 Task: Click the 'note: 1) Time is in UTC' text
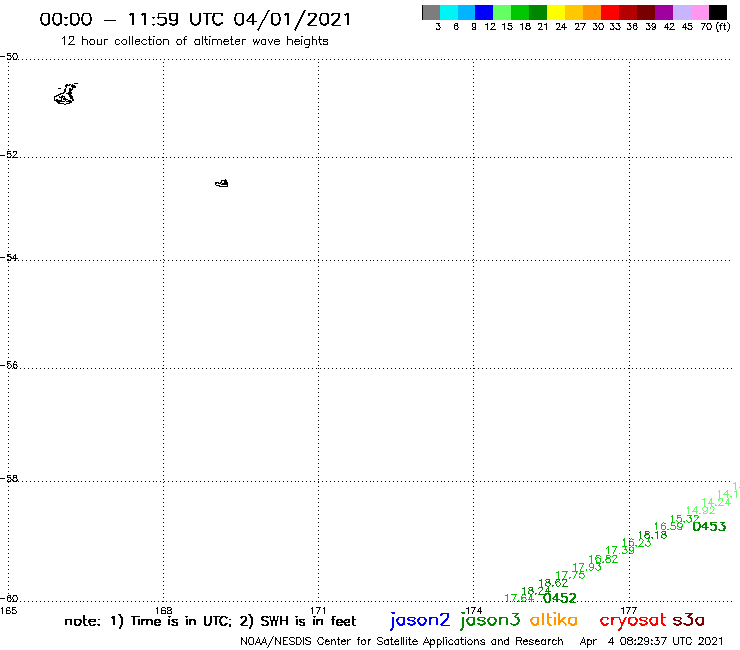(149, 621)
